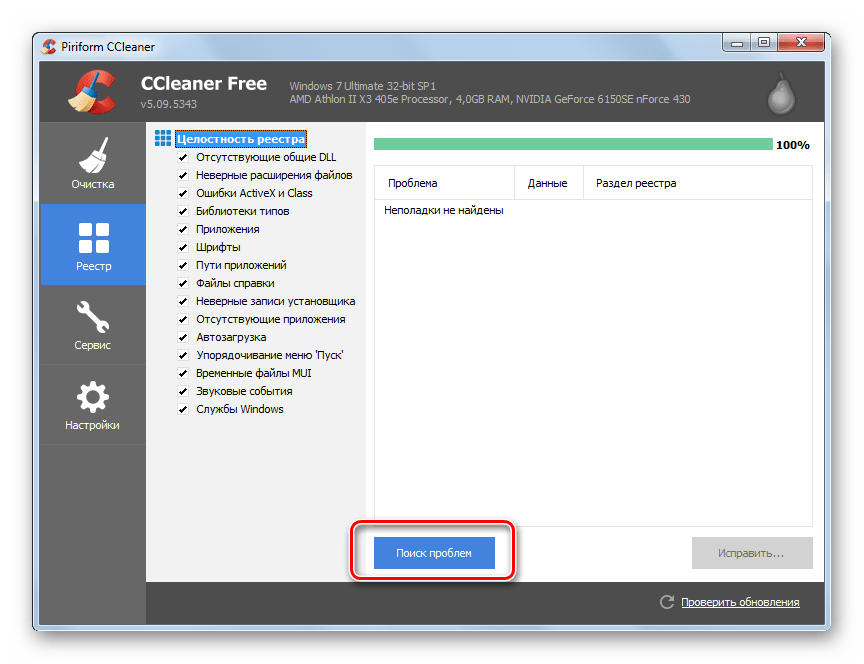
Task: Click the refresh icon next to Проверить обновления
Action: point(667,602)
